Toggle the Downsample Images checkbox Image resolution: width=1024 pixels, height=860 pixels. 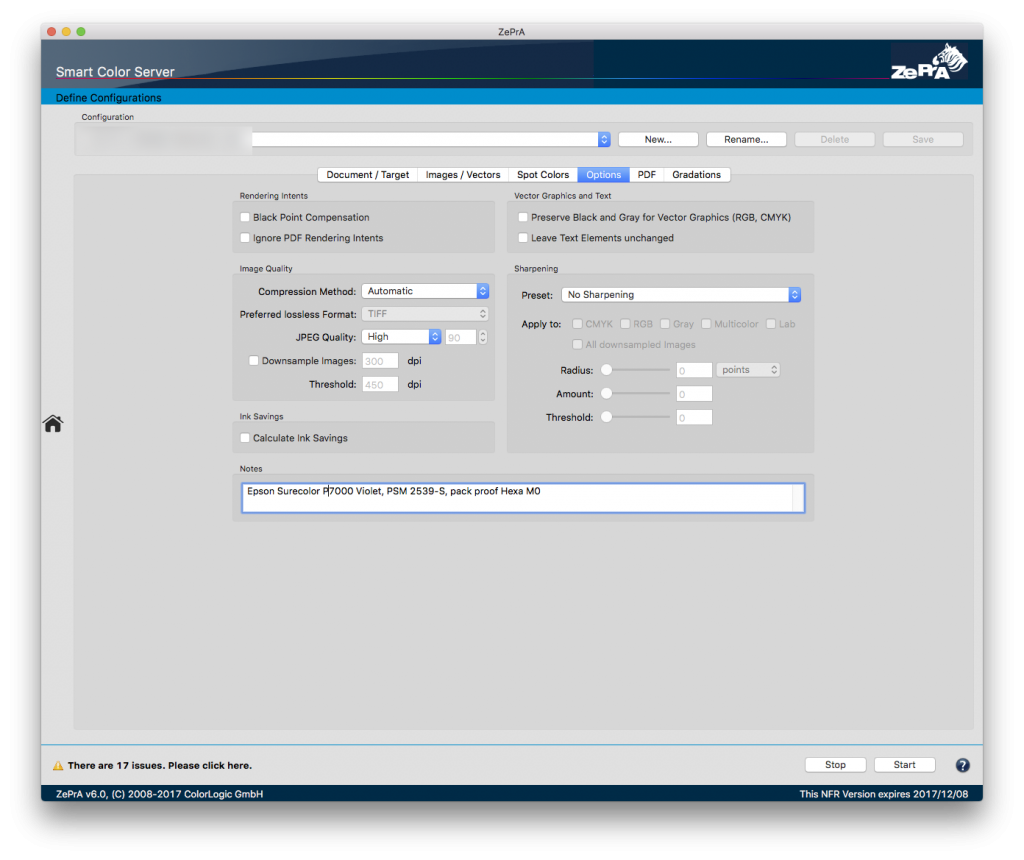253,360
